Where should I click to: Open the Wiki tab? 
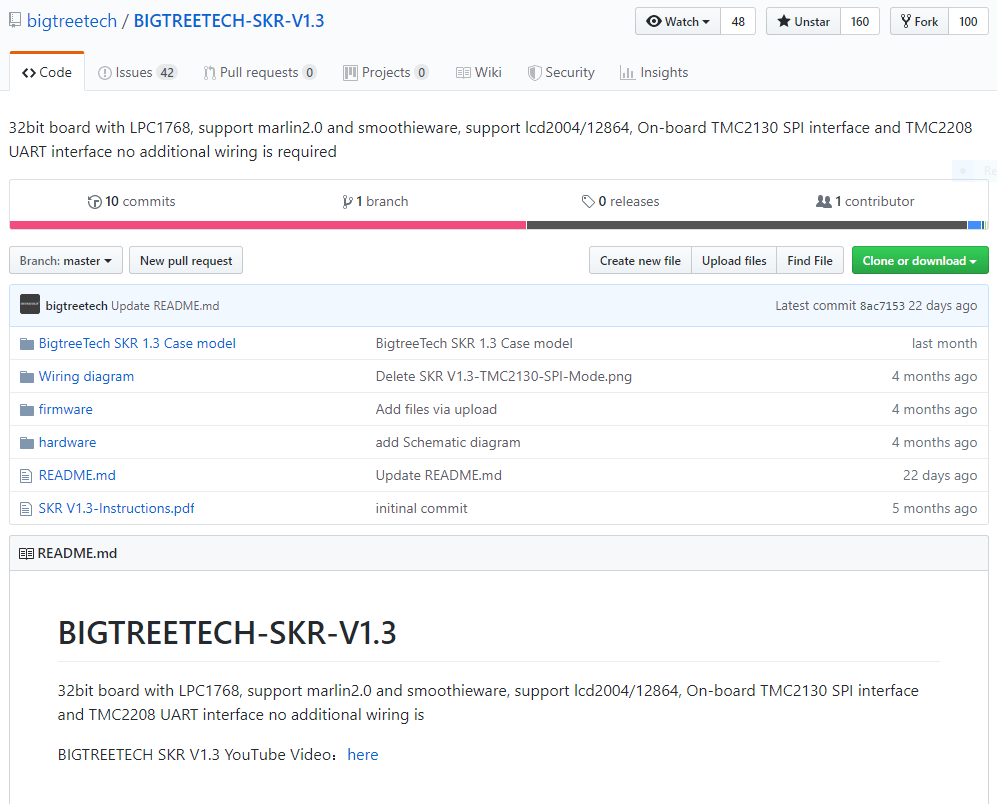click(479, 73)
